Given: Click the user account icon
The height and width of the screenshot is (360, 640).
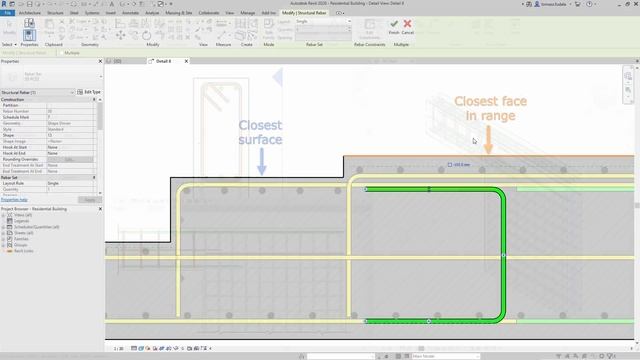Looking at the screenshot, I should [x=537, y=4].
